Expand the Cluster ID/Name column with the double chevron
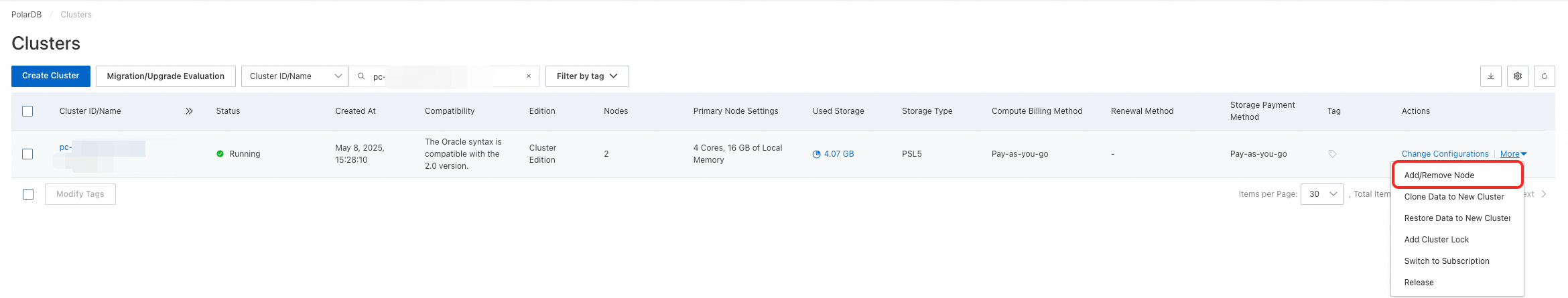1568x298 pixels. pos(189,111)
